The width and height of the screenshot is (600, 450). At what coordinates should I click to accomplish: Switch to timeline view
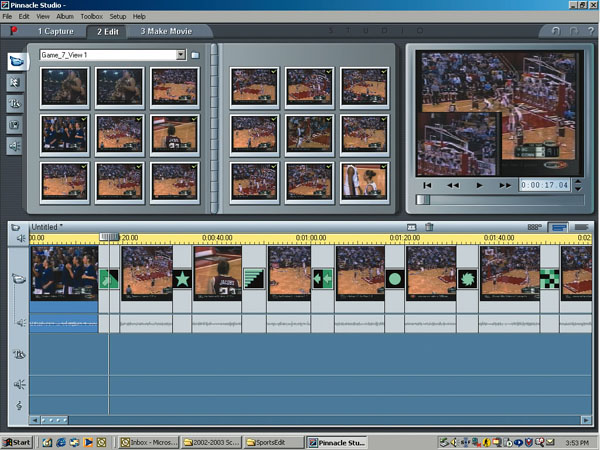[559, 228]
